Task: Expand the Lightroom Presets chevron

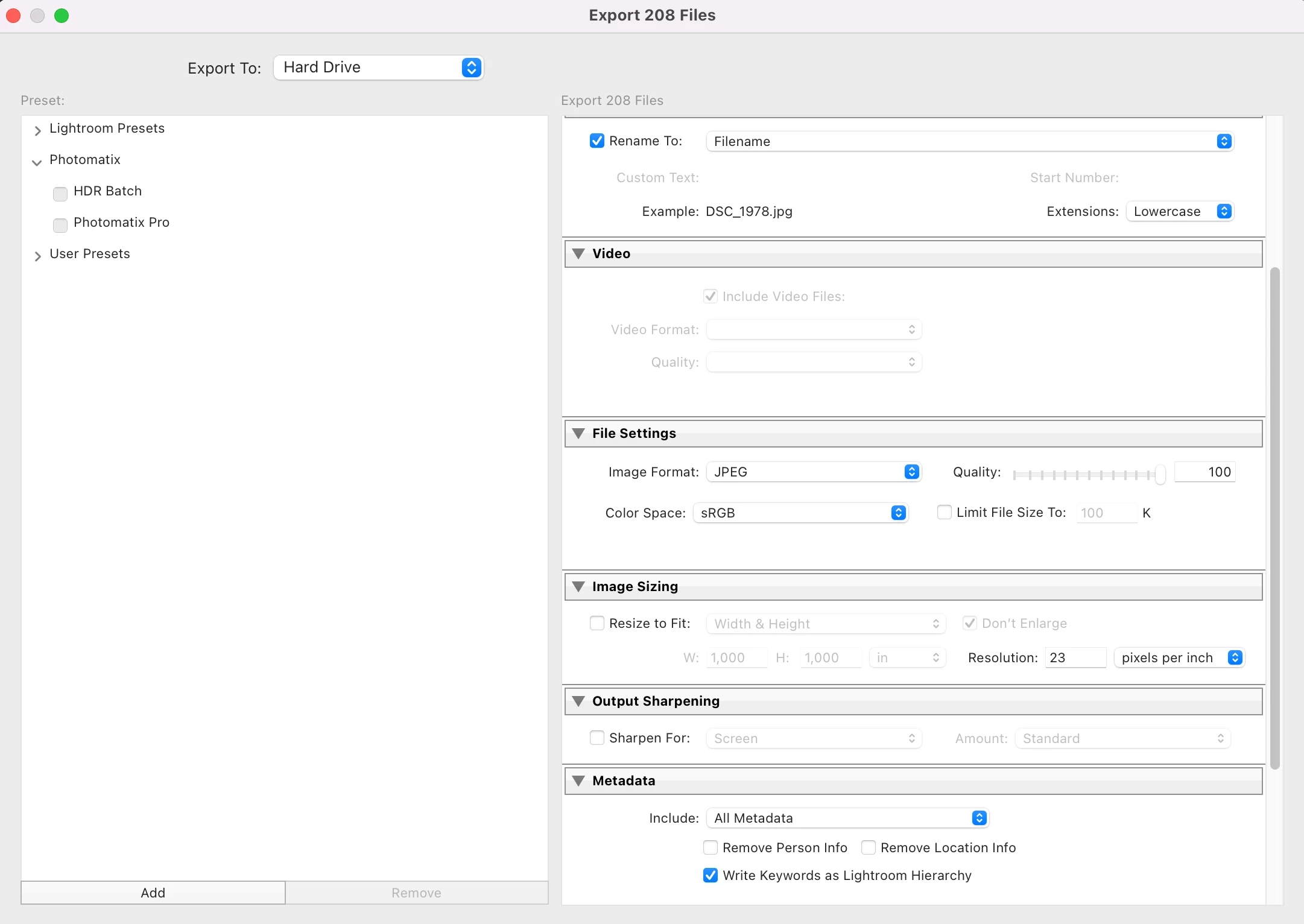Action: click(37, 130)
